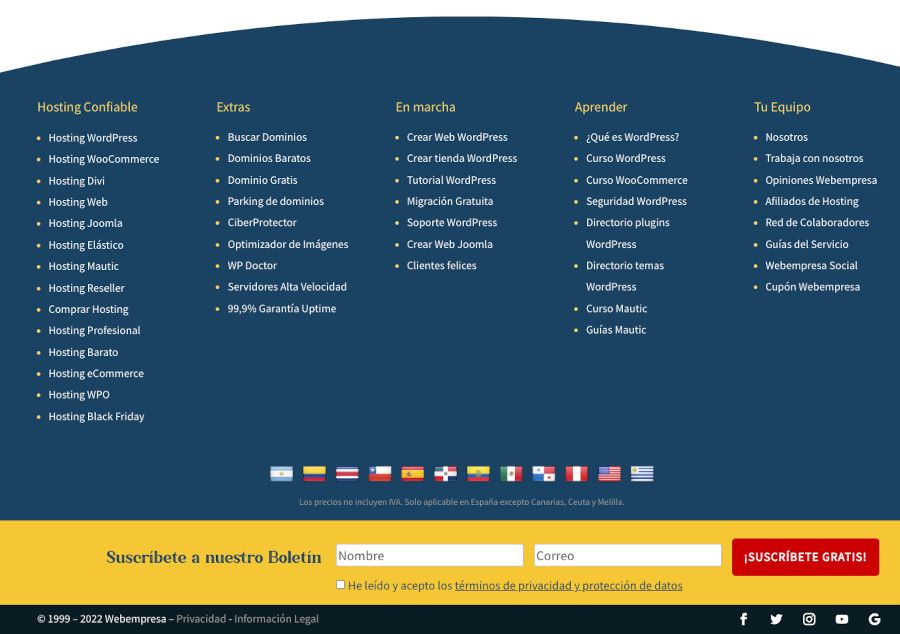Select the Dominican Republic flag icon
This screenshot has width=900, height=634.
coord(445,473)
